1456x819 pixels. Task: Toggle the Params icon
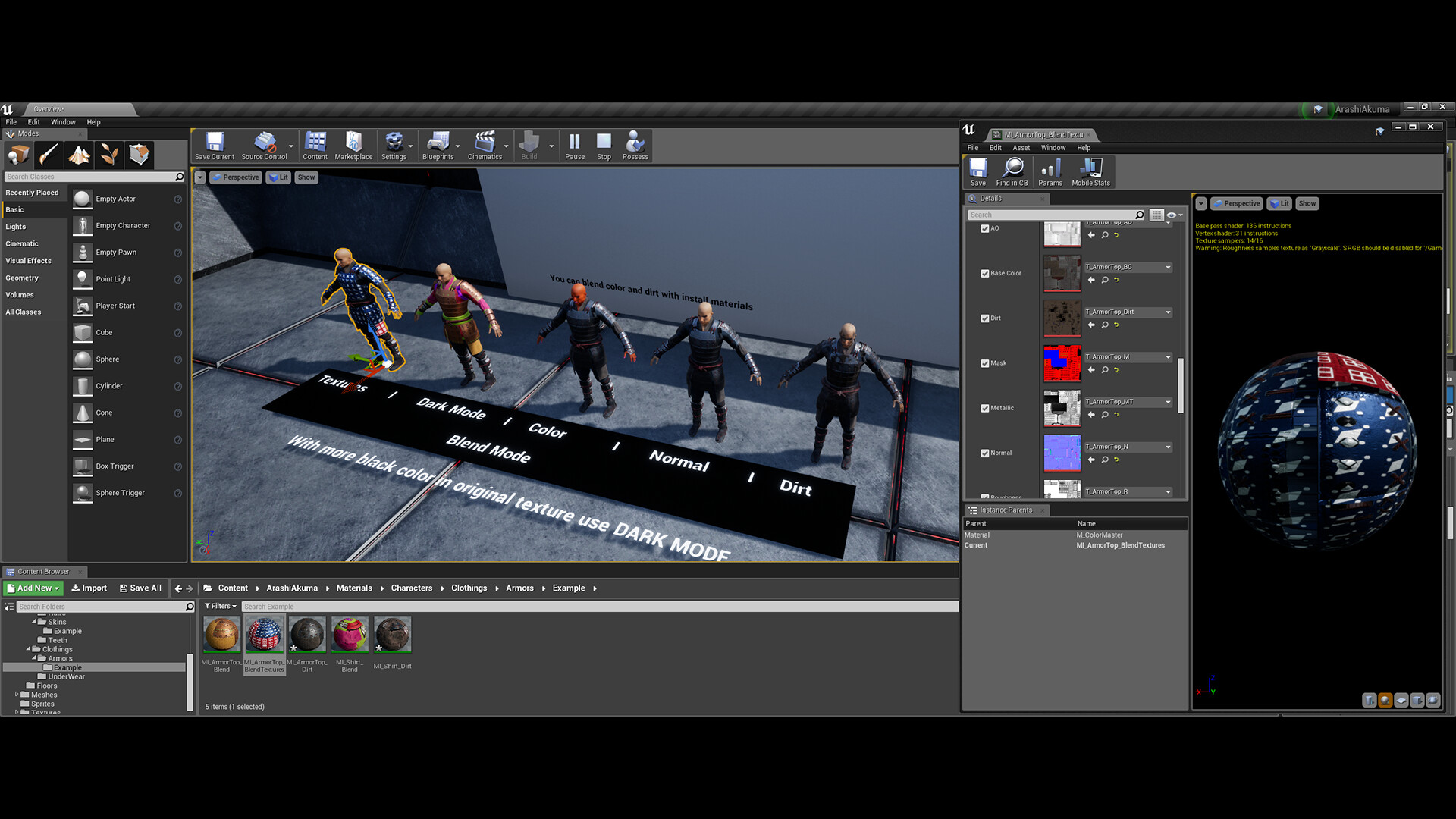point(1050,171)
